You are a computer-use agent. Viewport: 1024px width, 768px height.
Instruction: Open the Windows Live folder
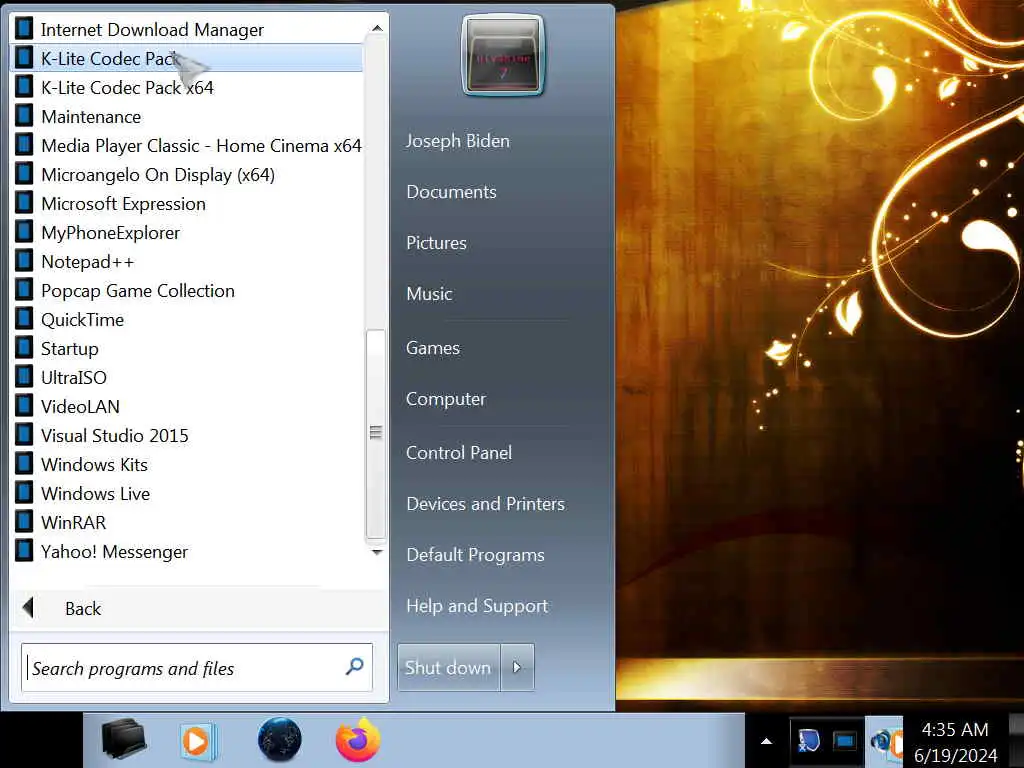[187, 494]
